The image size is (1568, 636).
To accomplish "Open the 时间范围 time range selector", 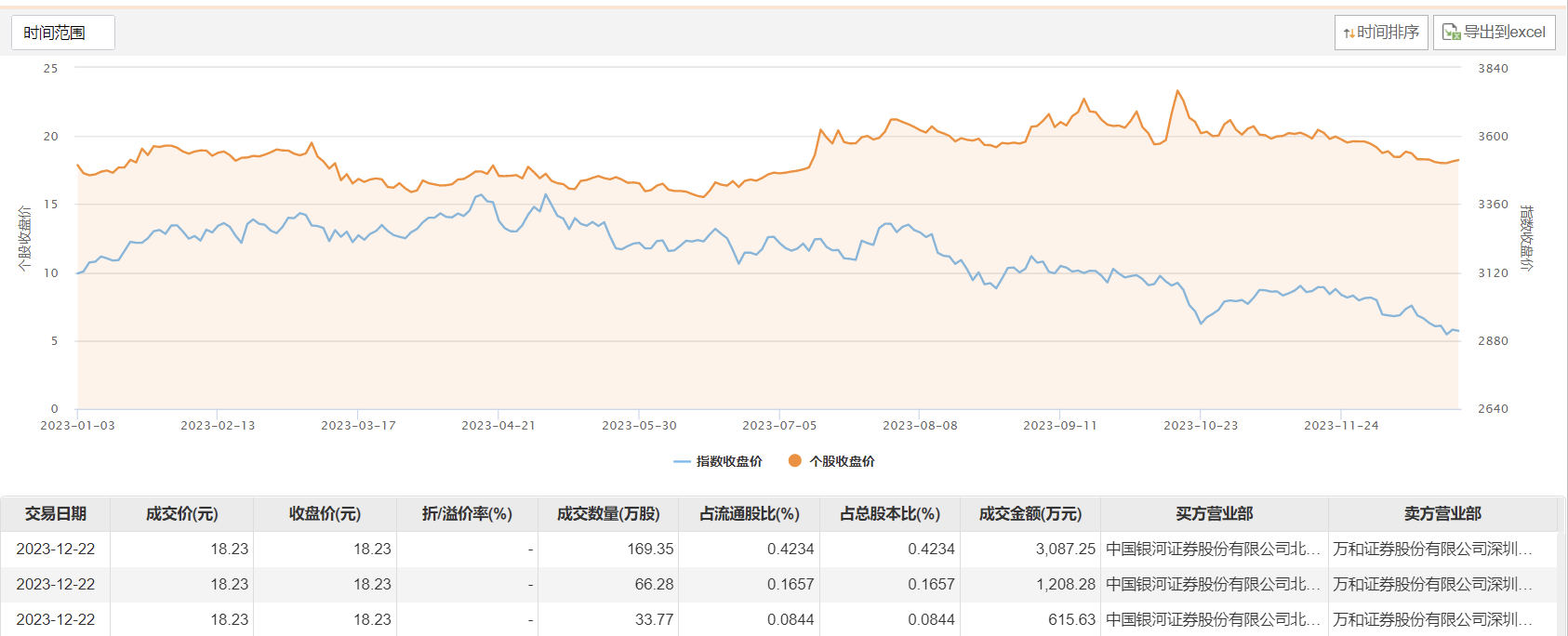I will 62,33.
